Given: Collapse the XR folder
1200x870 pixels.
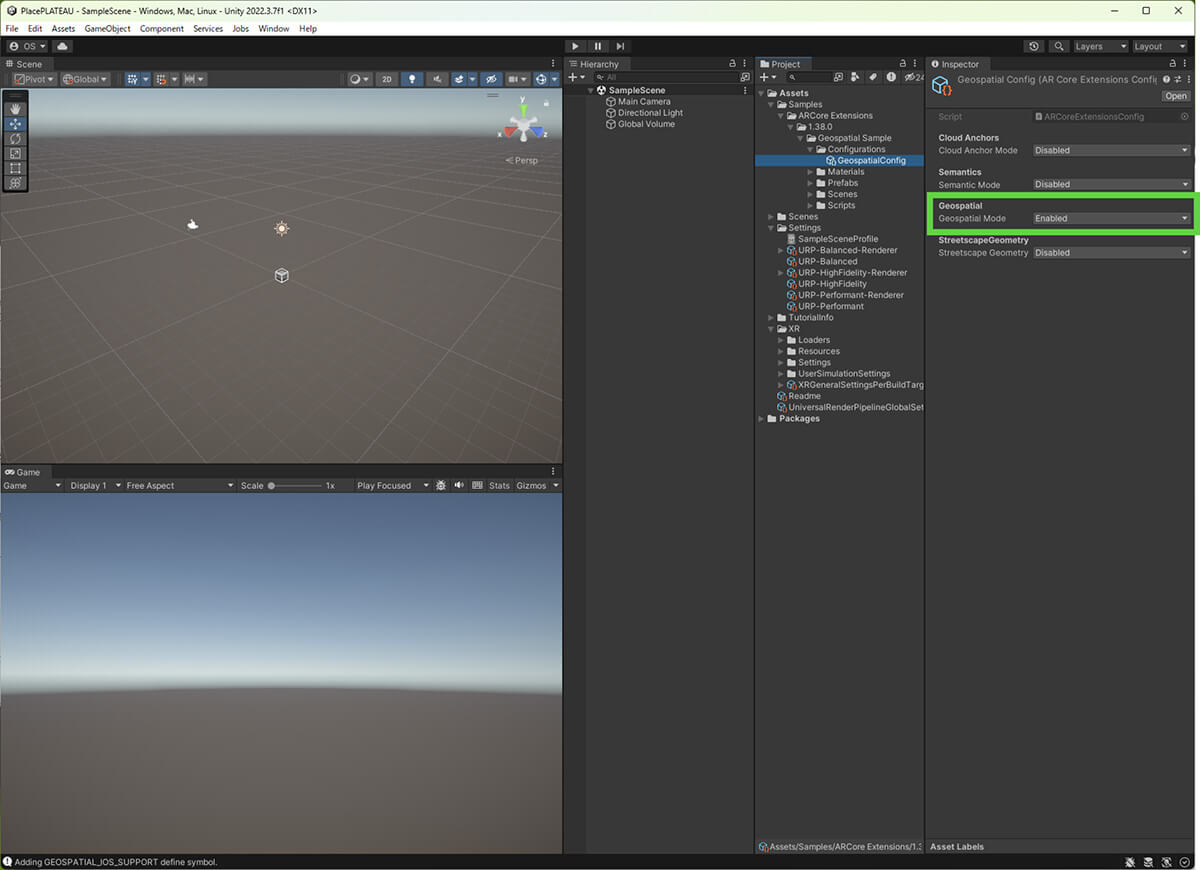Looking at the screenshot, I should [771, 329].
